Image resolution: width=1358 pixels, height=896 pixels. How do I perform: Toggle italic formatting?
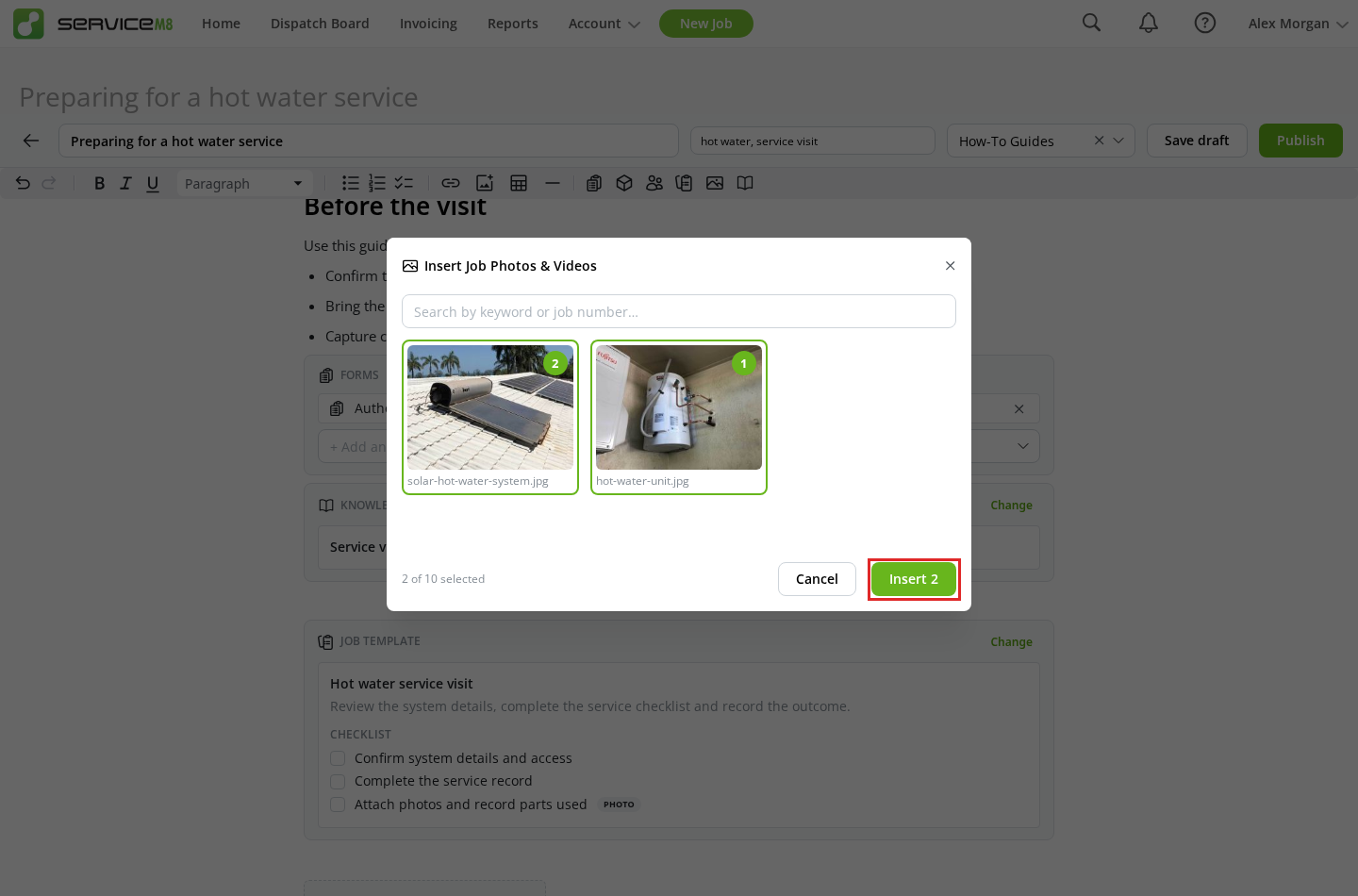[x=125, y=183]
